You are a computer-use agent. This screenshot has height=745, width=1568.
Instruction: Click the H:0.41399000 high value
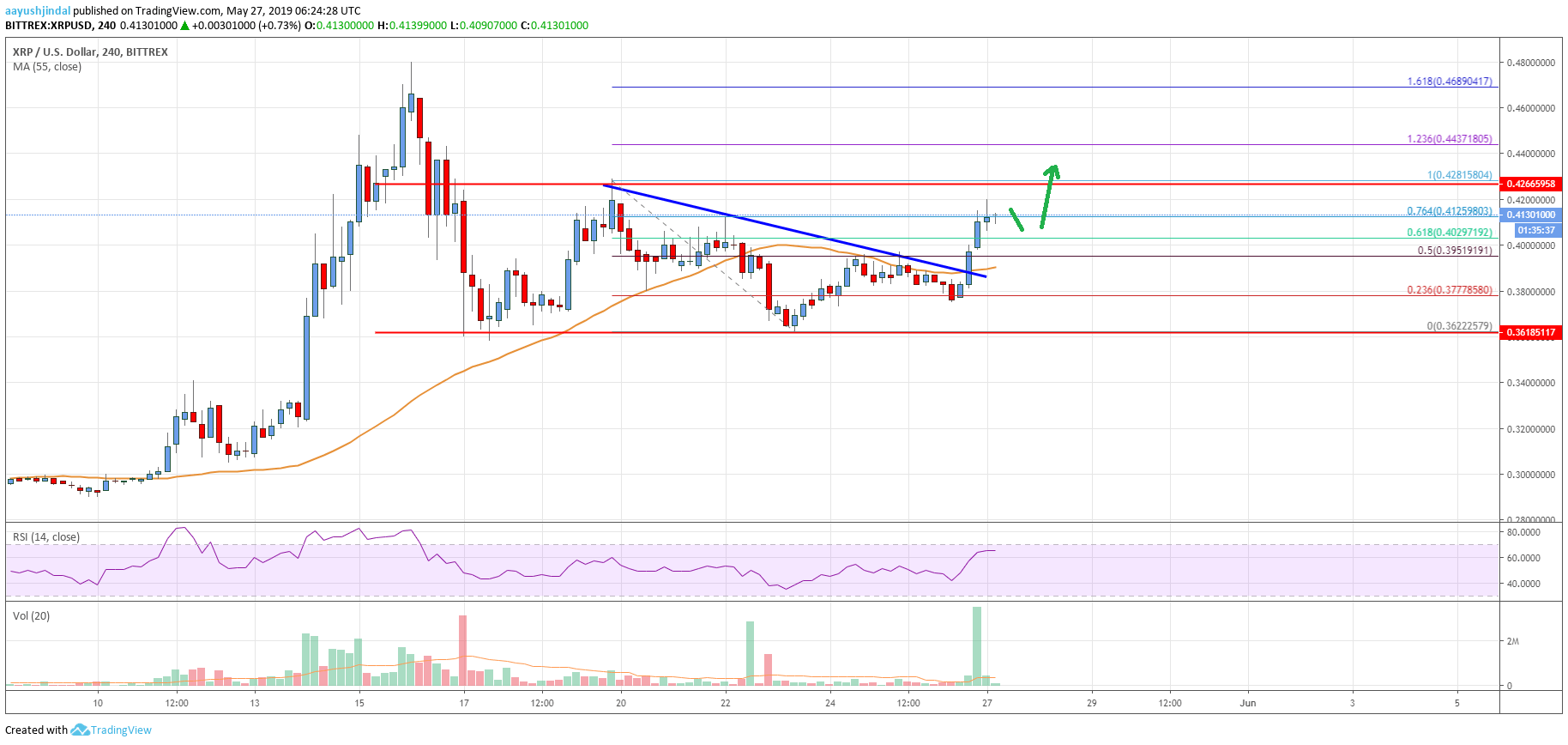pyautogui.click(x=413, y=26)
